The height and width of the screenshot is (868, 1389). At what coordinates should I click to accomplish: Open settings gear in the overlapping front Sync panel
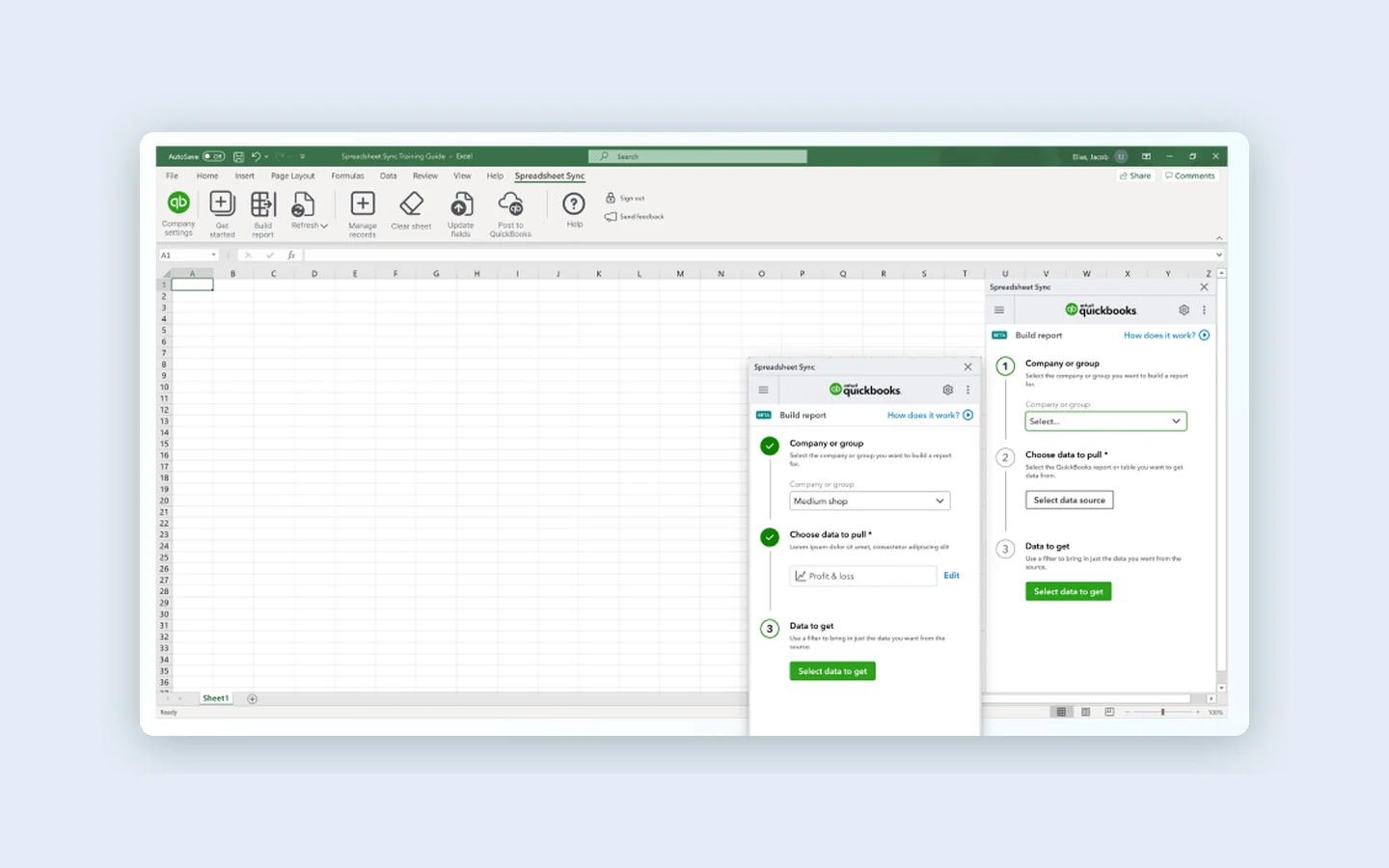tap(948, 390)
